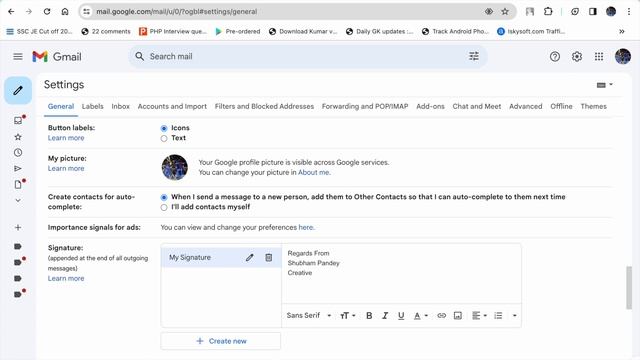Open bulleted list option in editor
This screenshot has height=360, width=640.
(498, 316)
